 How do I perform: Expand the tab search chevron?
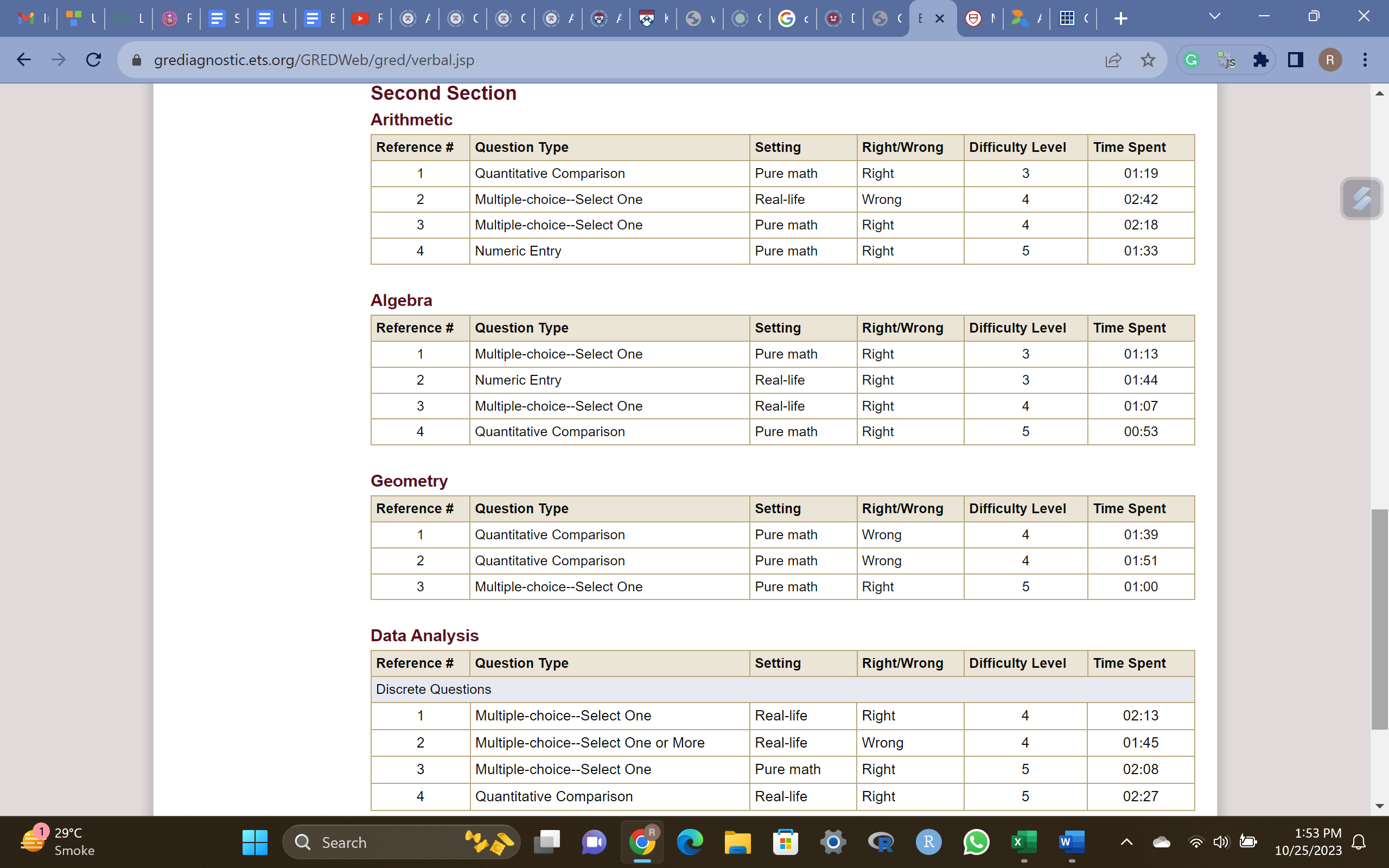point(1214,17)
